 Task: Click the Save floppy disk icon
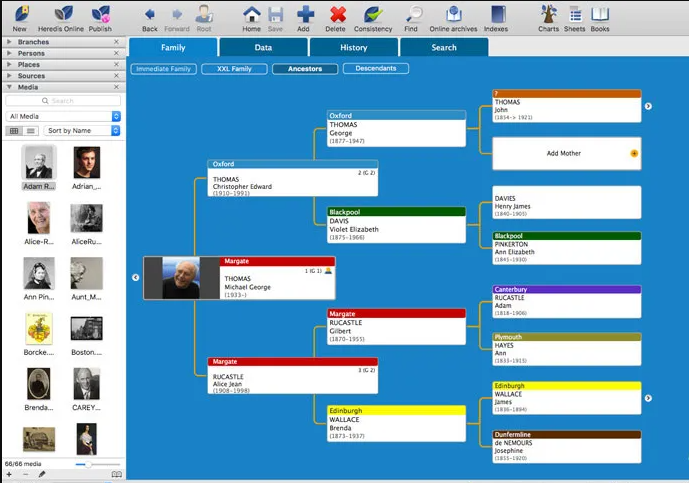point(276,14)
